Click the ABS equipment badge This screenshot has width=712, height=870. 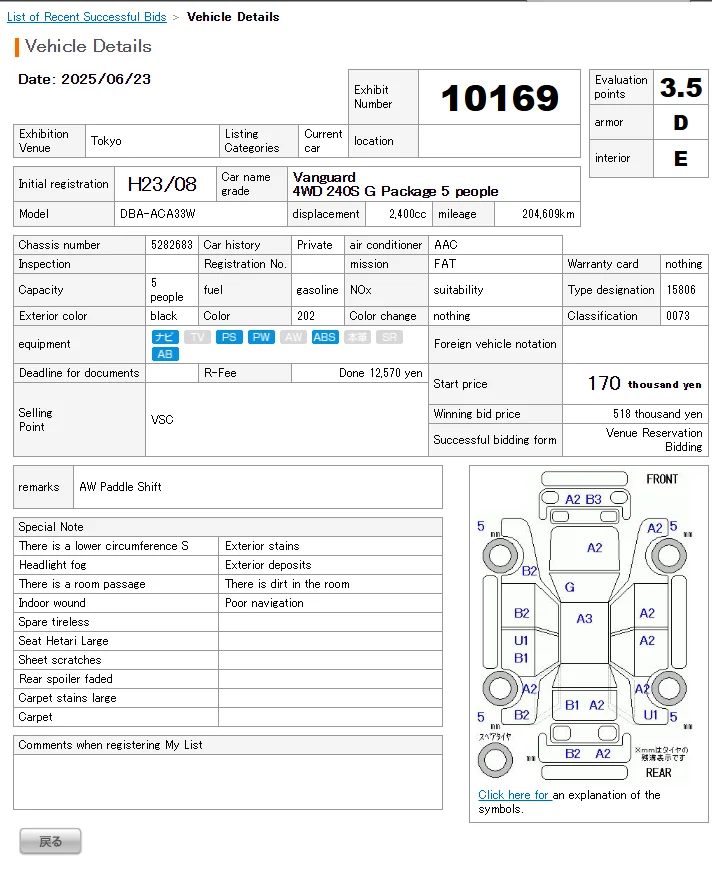point(325,337)
